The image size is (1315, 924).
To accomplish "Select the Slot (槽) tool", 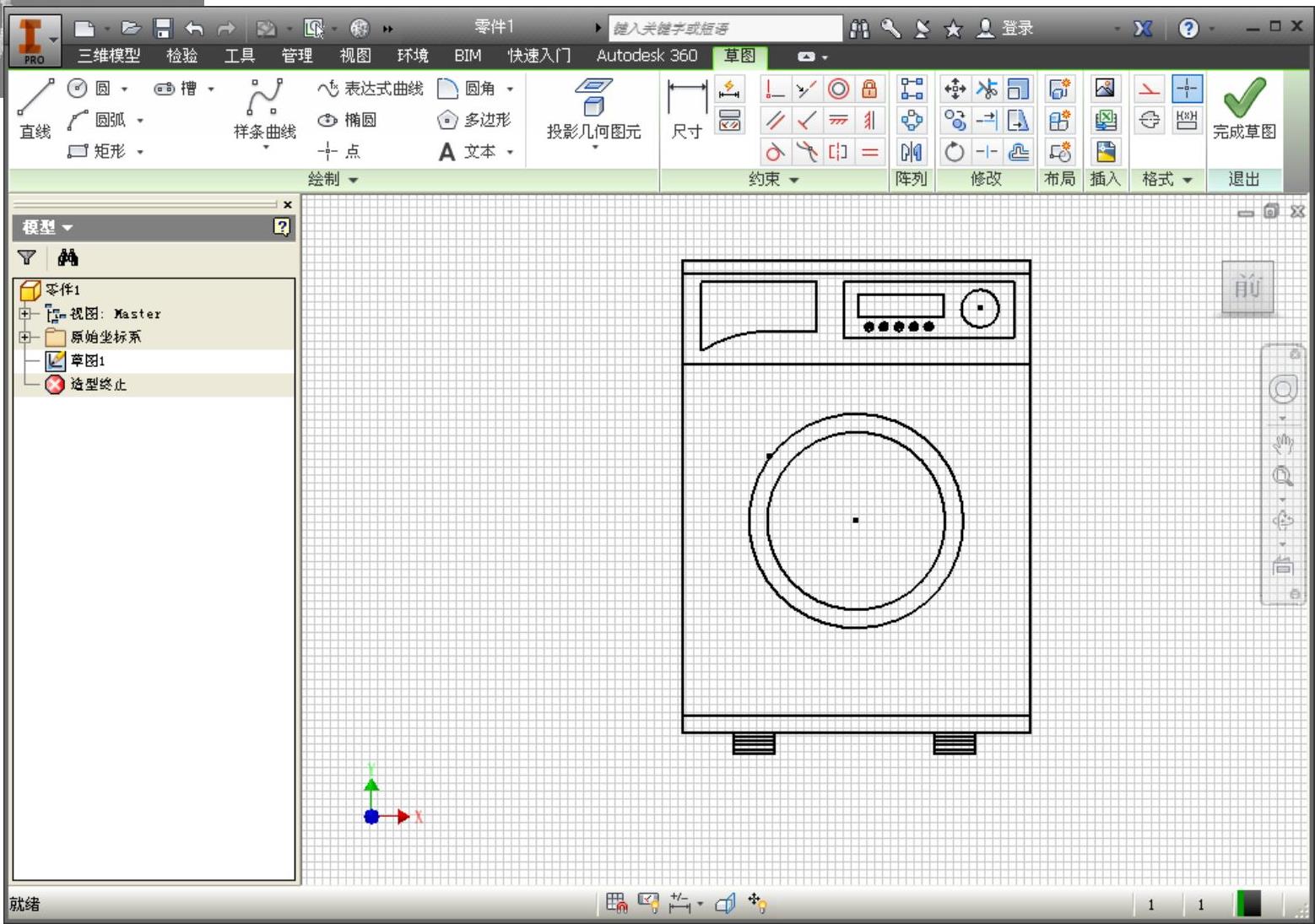I will click(x=176, y=88).
